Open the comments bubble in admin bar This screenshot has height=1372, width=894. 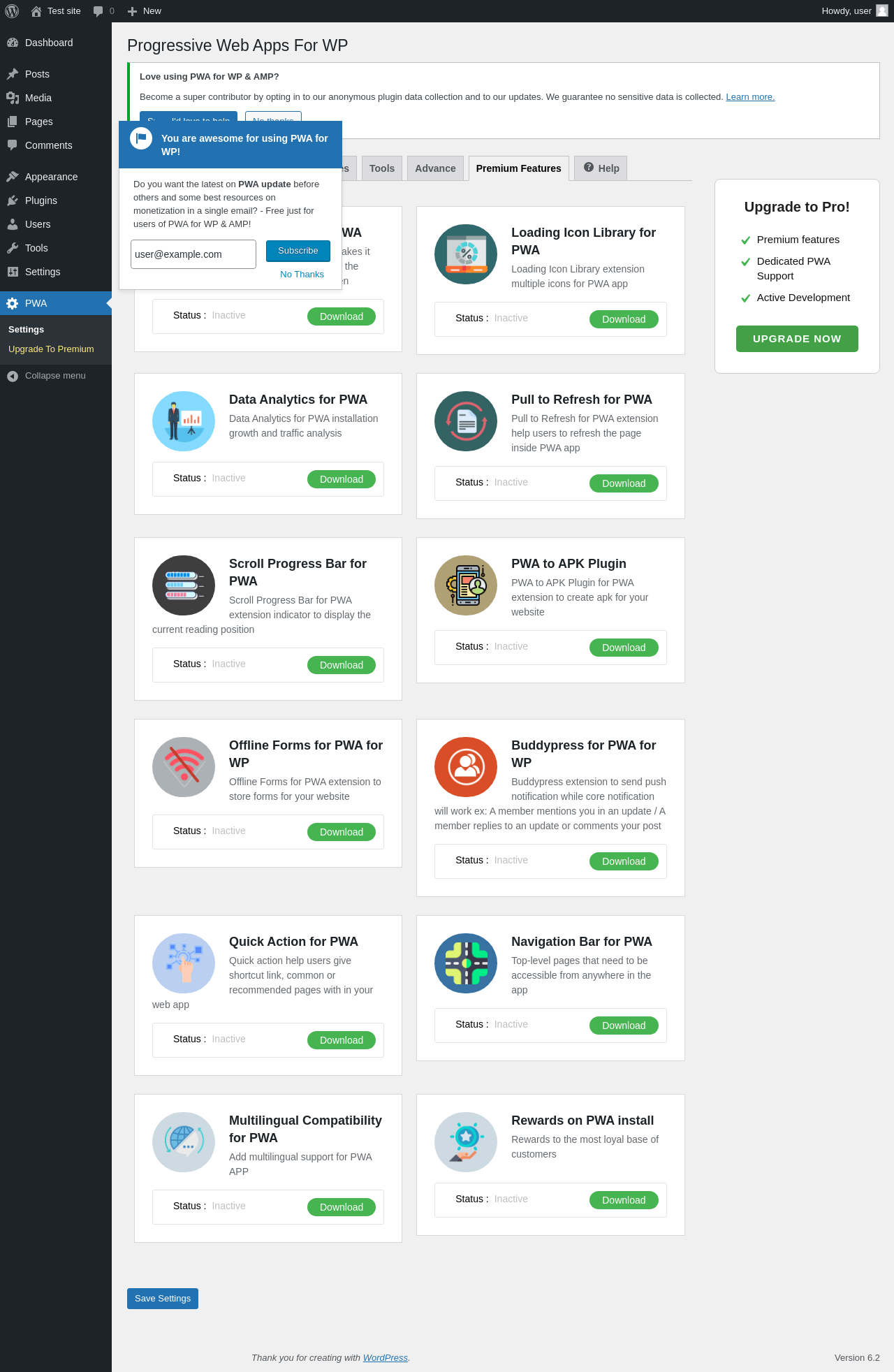pyautogui.click(x=98, y=11)
